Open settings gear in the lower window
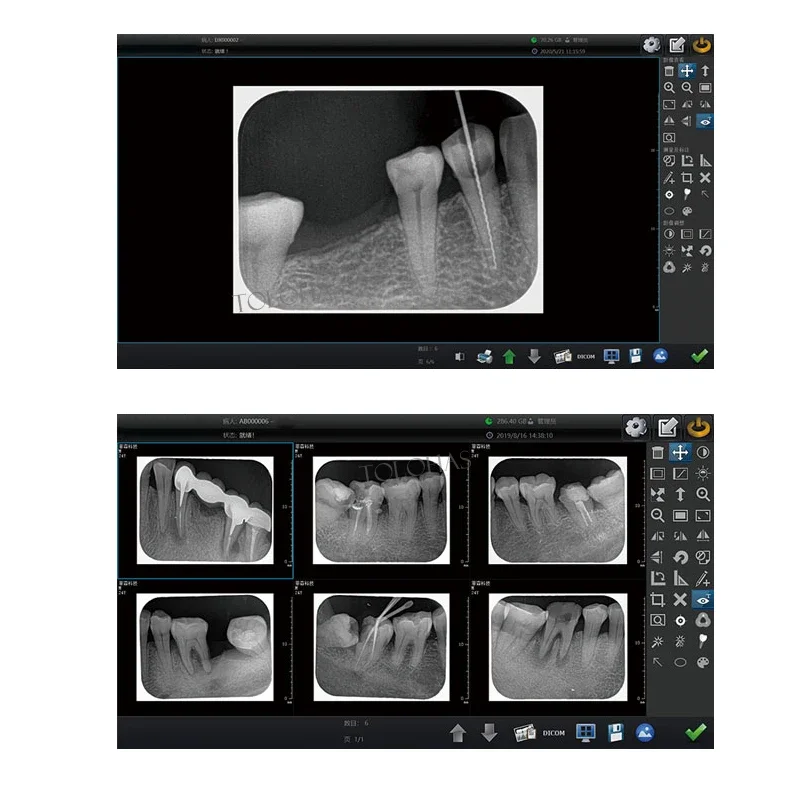This screenshot has height=800, width=800. (x=636, y=427)
